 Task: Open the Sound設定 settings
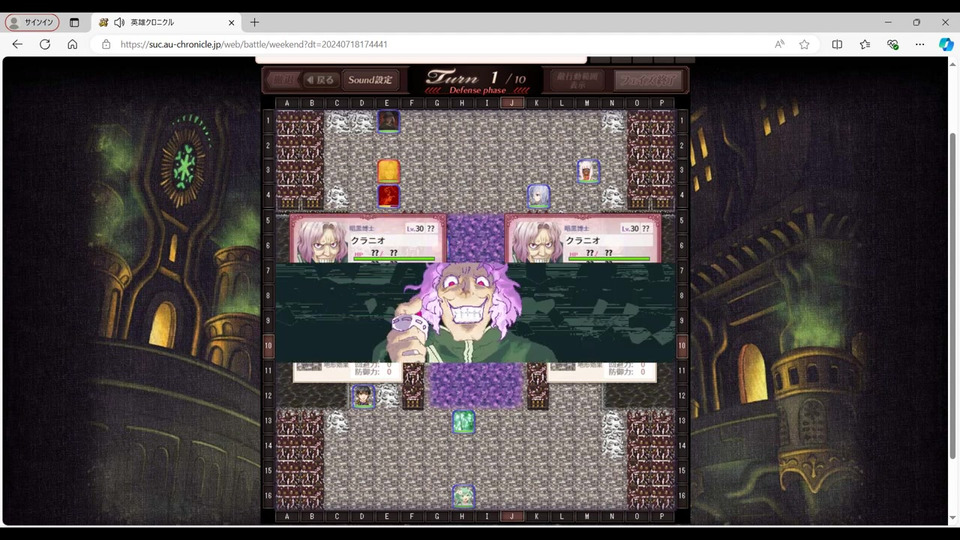[x=370, y=80]
